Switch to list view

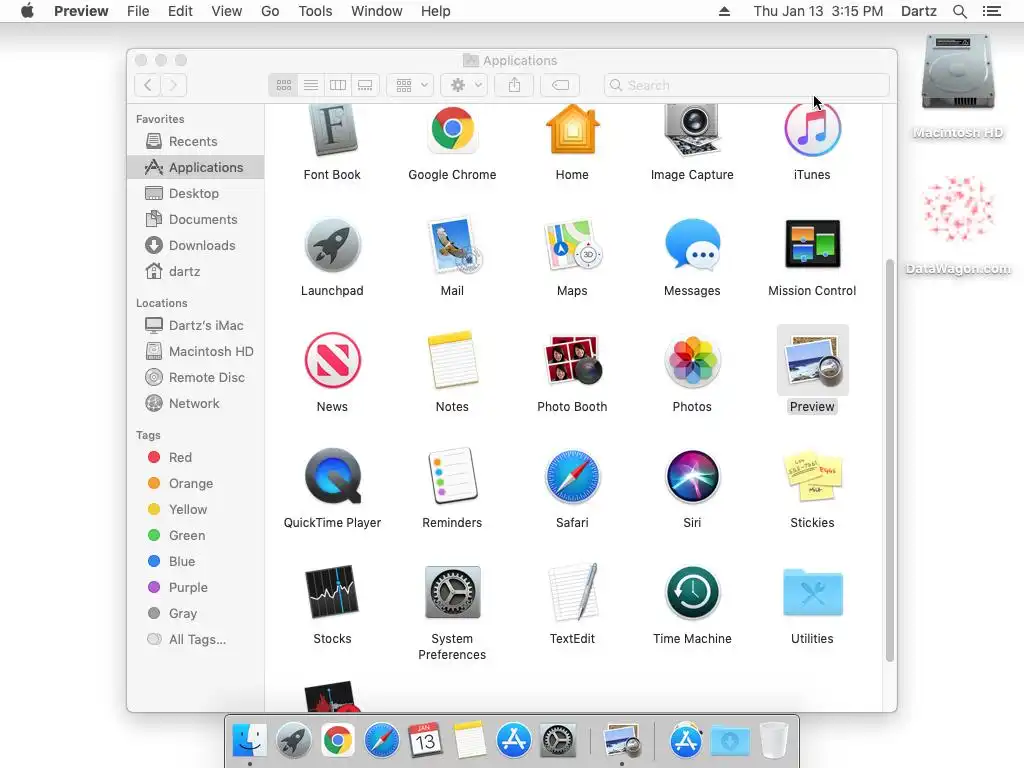point(311,85)
